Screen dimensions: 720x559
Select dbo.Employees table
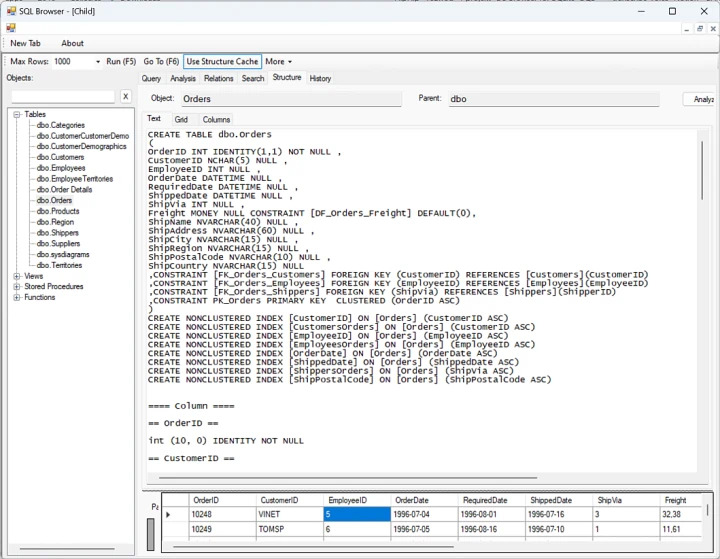(61, 168)
